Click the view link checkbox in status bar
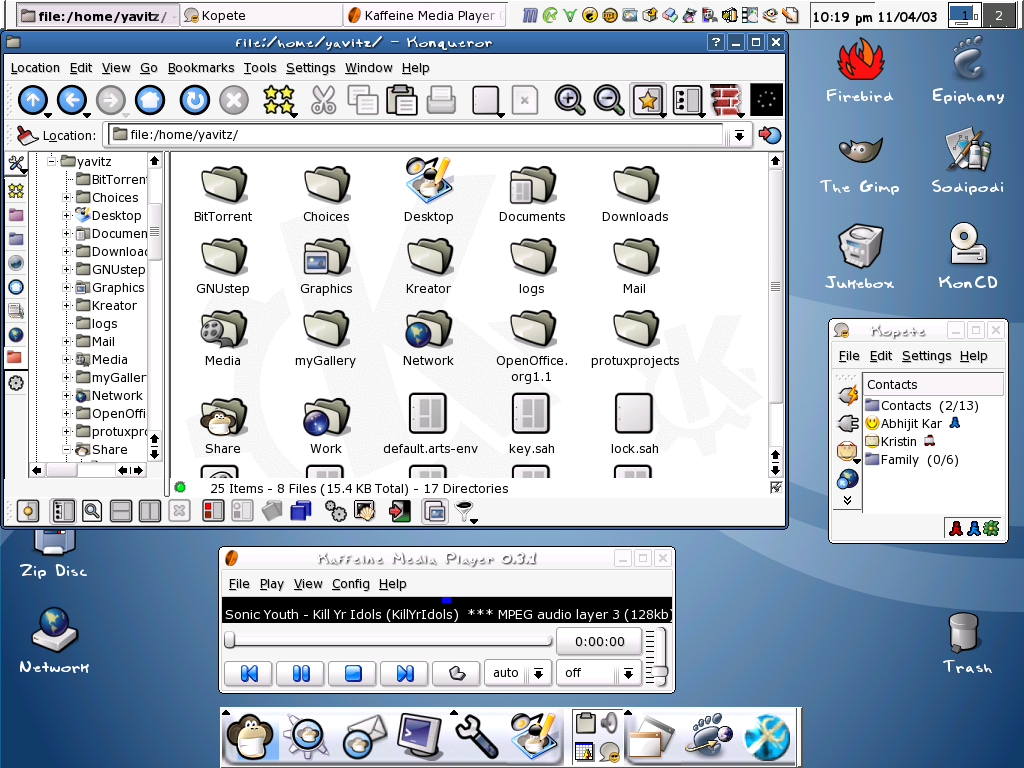 click(x=776, y=487)
